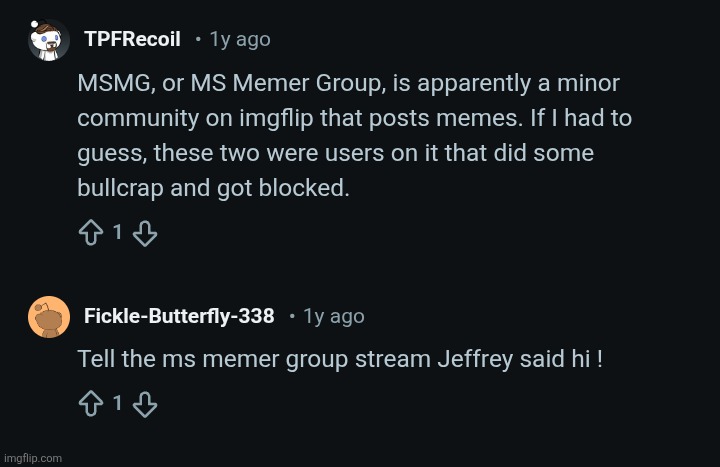Viewport: 720px width, 467px height.
Task: Open the TPFRecoil user profile link
Action: [x=132, y=40]
